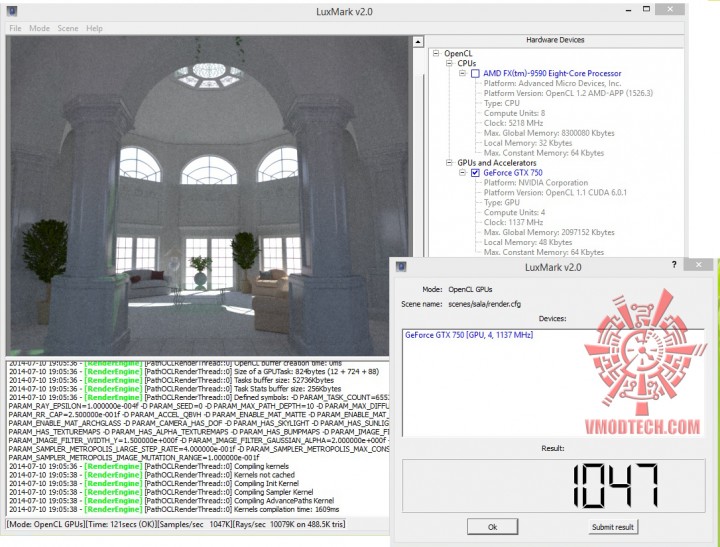This screenshot has width=720, height=547.
Task: Open the Mode menu
Action: 39,28
